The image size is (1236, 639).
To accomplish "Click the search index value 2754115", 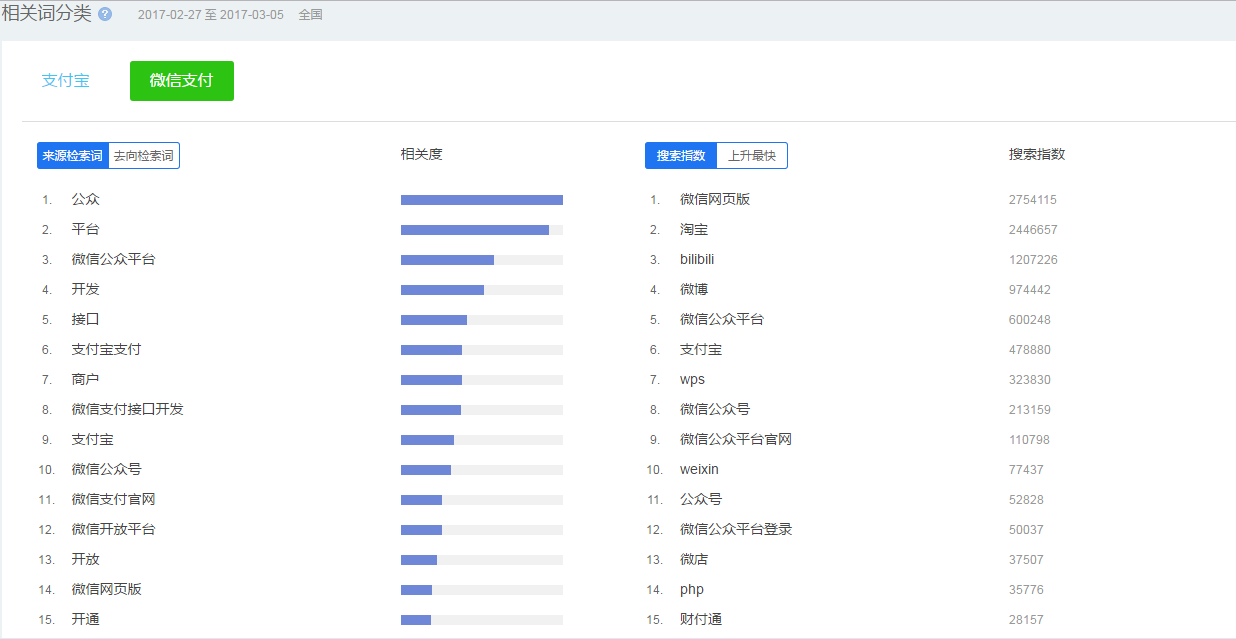I will click(x=1033, y=200).
